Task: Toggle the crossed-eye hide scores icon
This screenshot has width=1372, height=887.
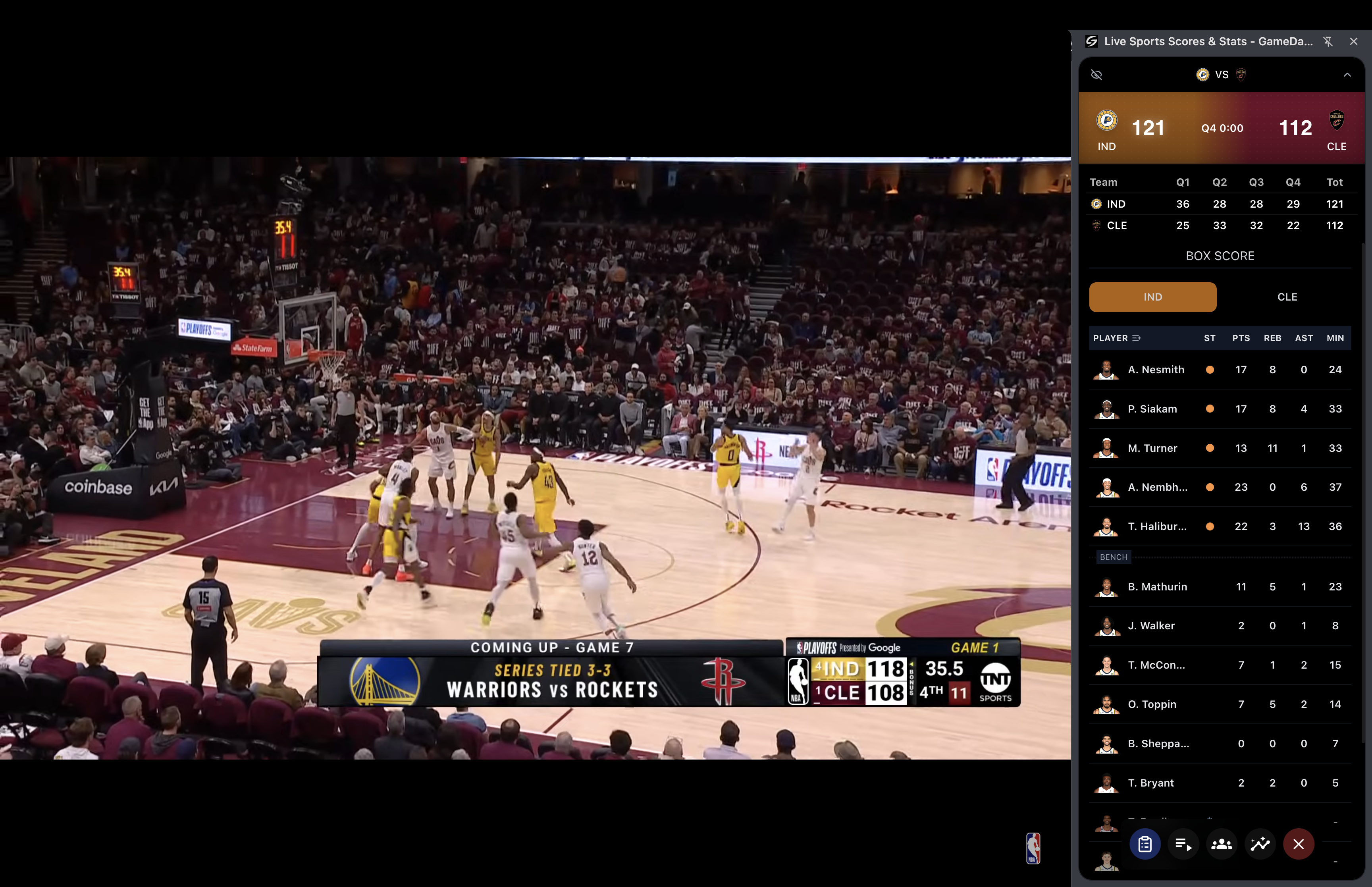Action: [x=1097, y=75]
